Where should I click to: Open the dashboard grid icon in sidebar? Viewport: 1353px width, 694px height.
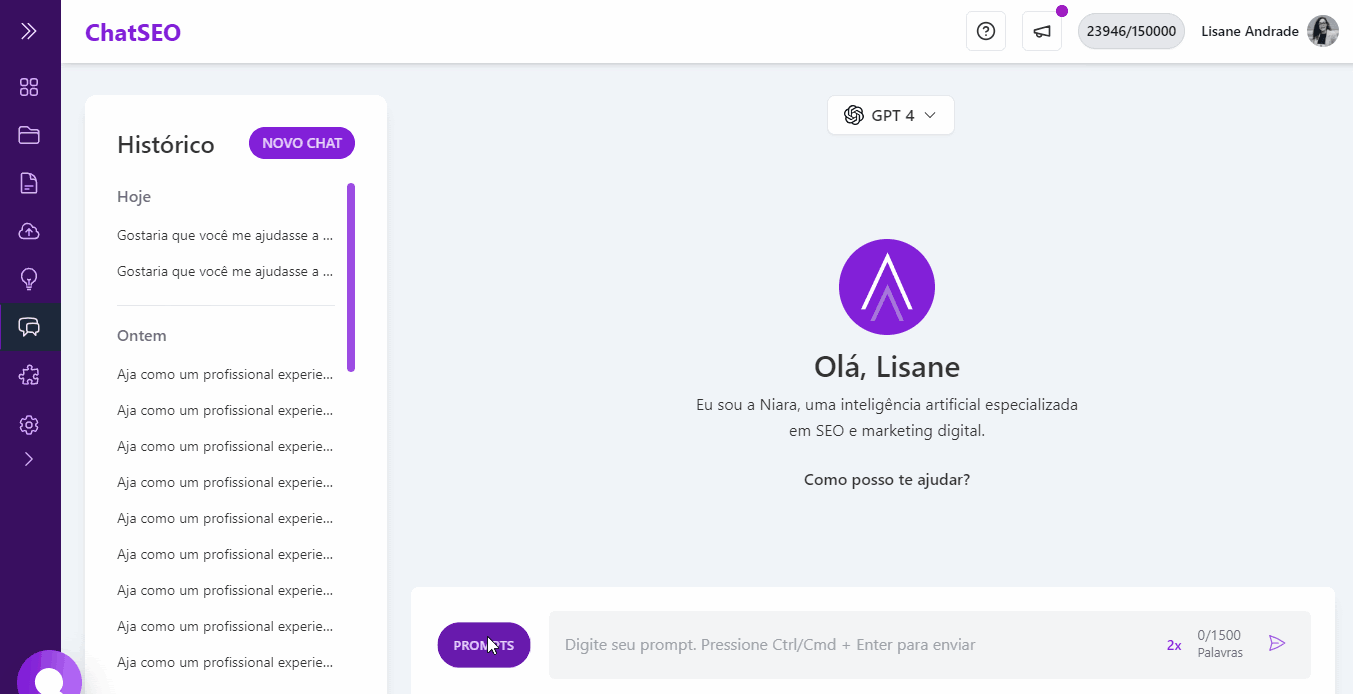(29, 87)
